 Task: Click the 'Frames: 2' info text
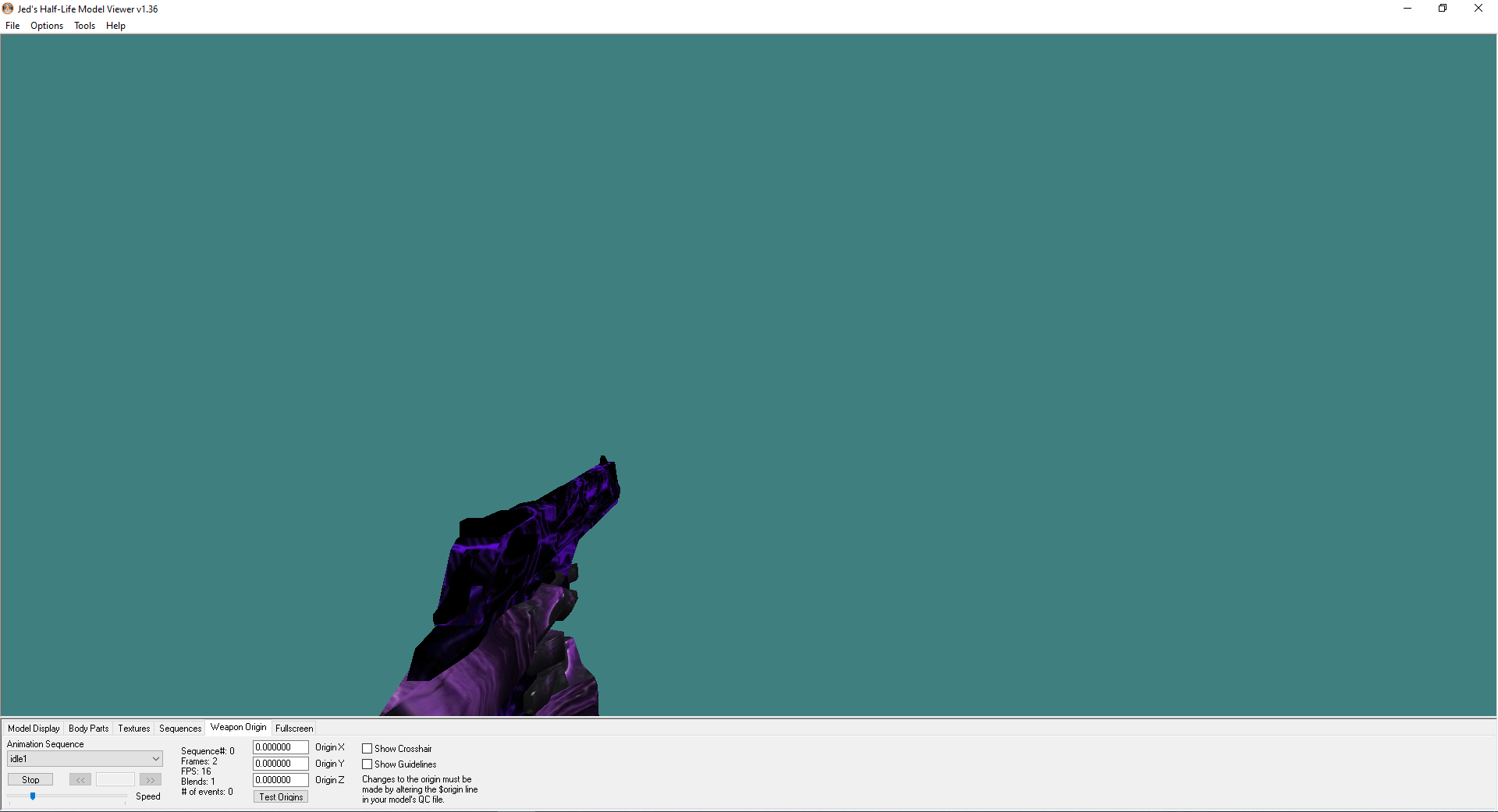199,761
